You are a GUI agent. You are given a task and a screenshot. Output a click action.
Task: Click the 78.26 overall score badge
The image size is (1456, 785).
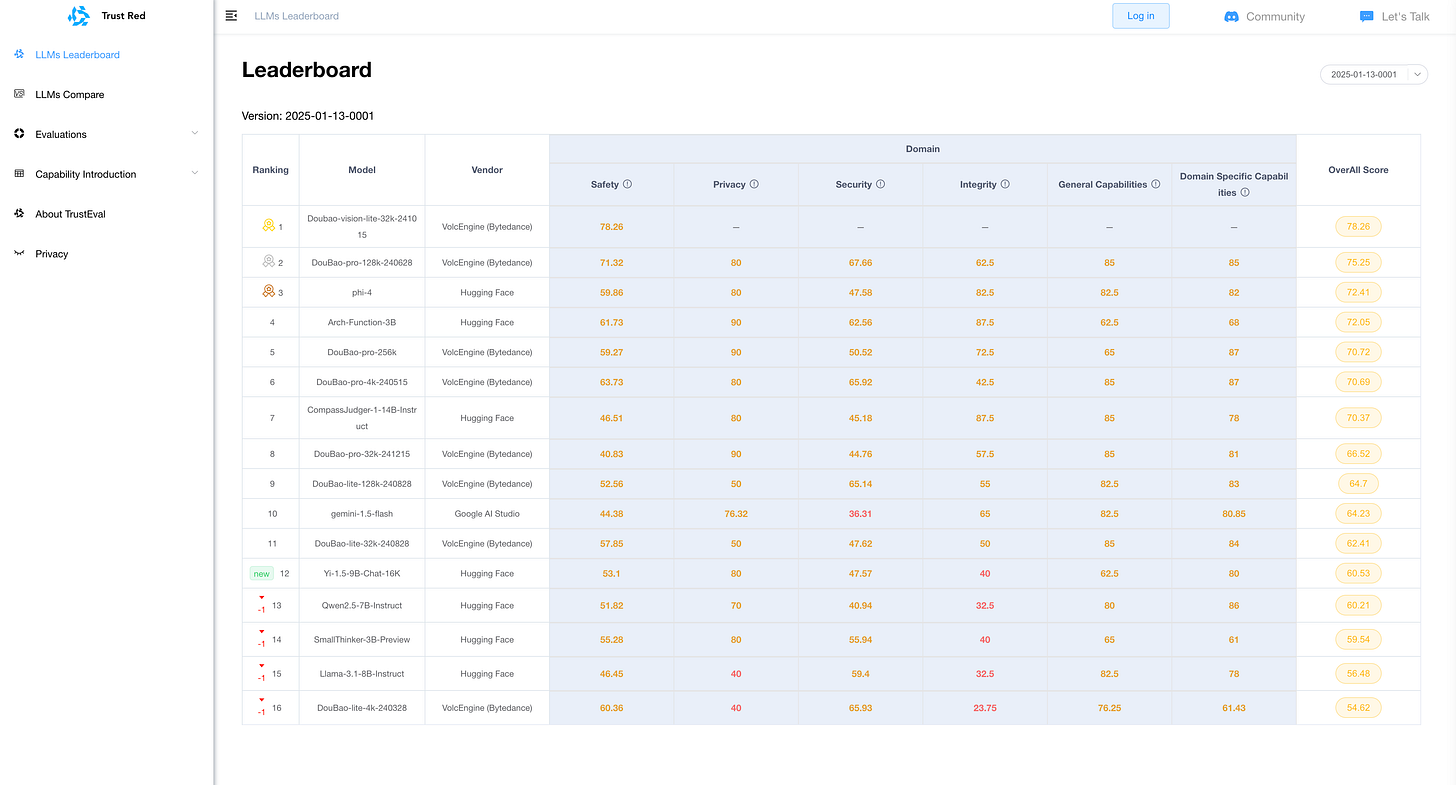click(x=1358, y=227)
